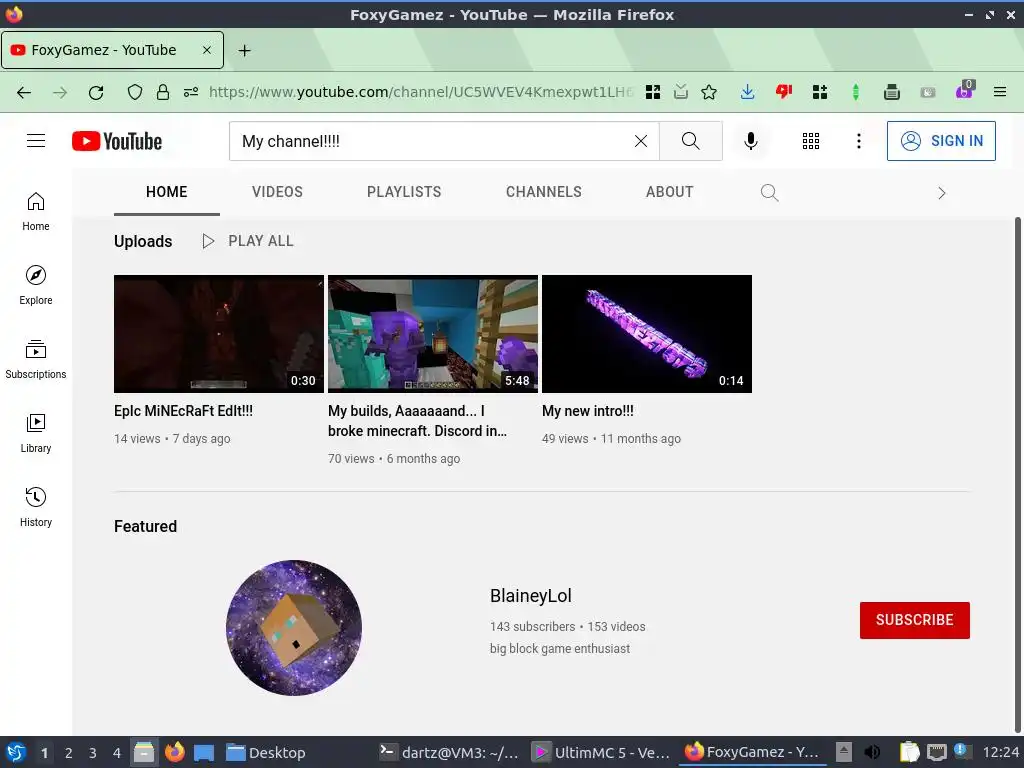Click the 0:30 Minecraft edit thumbnail

click(x=219, y=334)
